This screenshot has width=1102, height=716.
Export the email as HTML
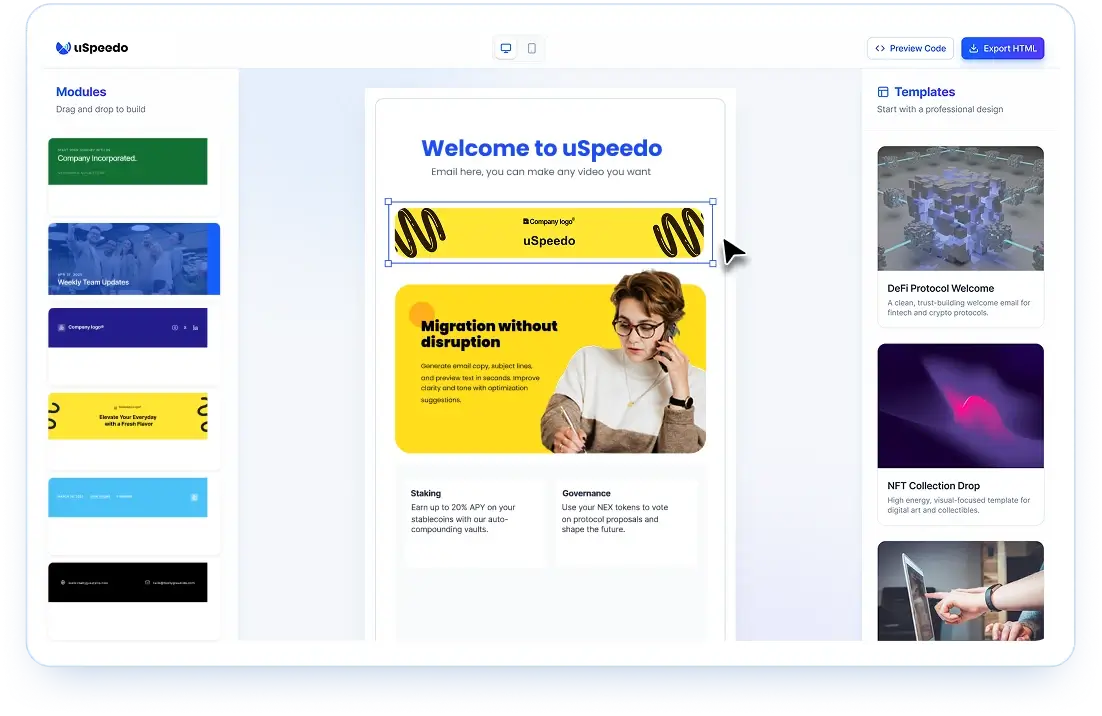(1003, 47)
